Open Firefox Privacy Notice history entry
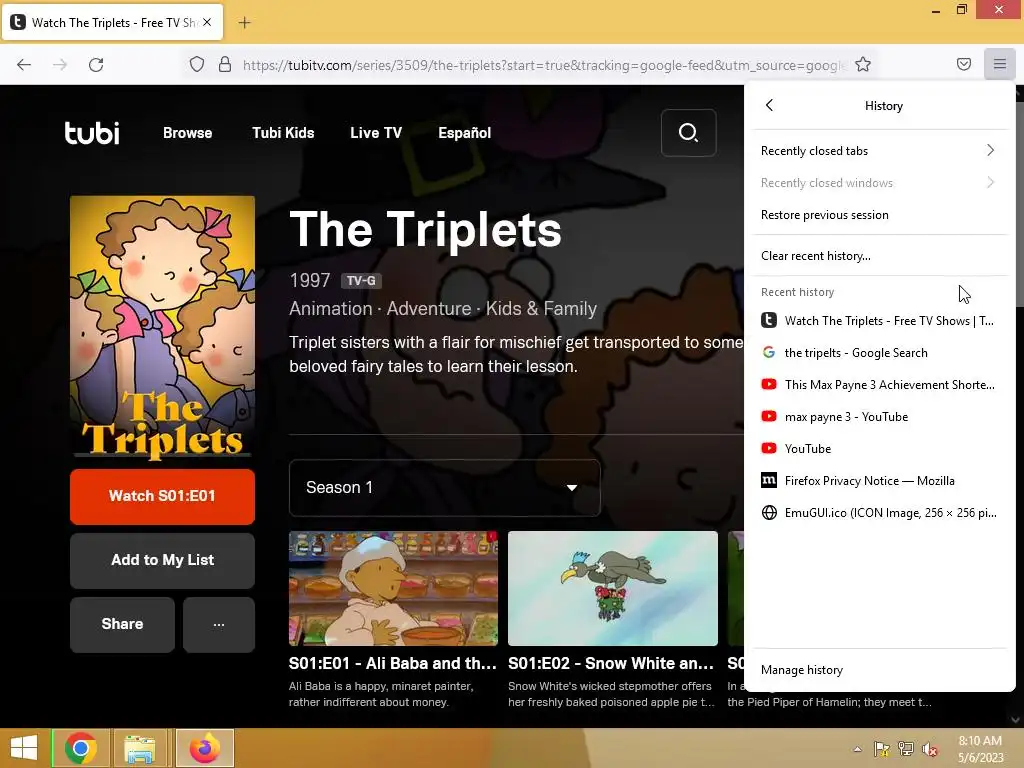The height and width of the screenshot is (768, 1024). (879, 481)
